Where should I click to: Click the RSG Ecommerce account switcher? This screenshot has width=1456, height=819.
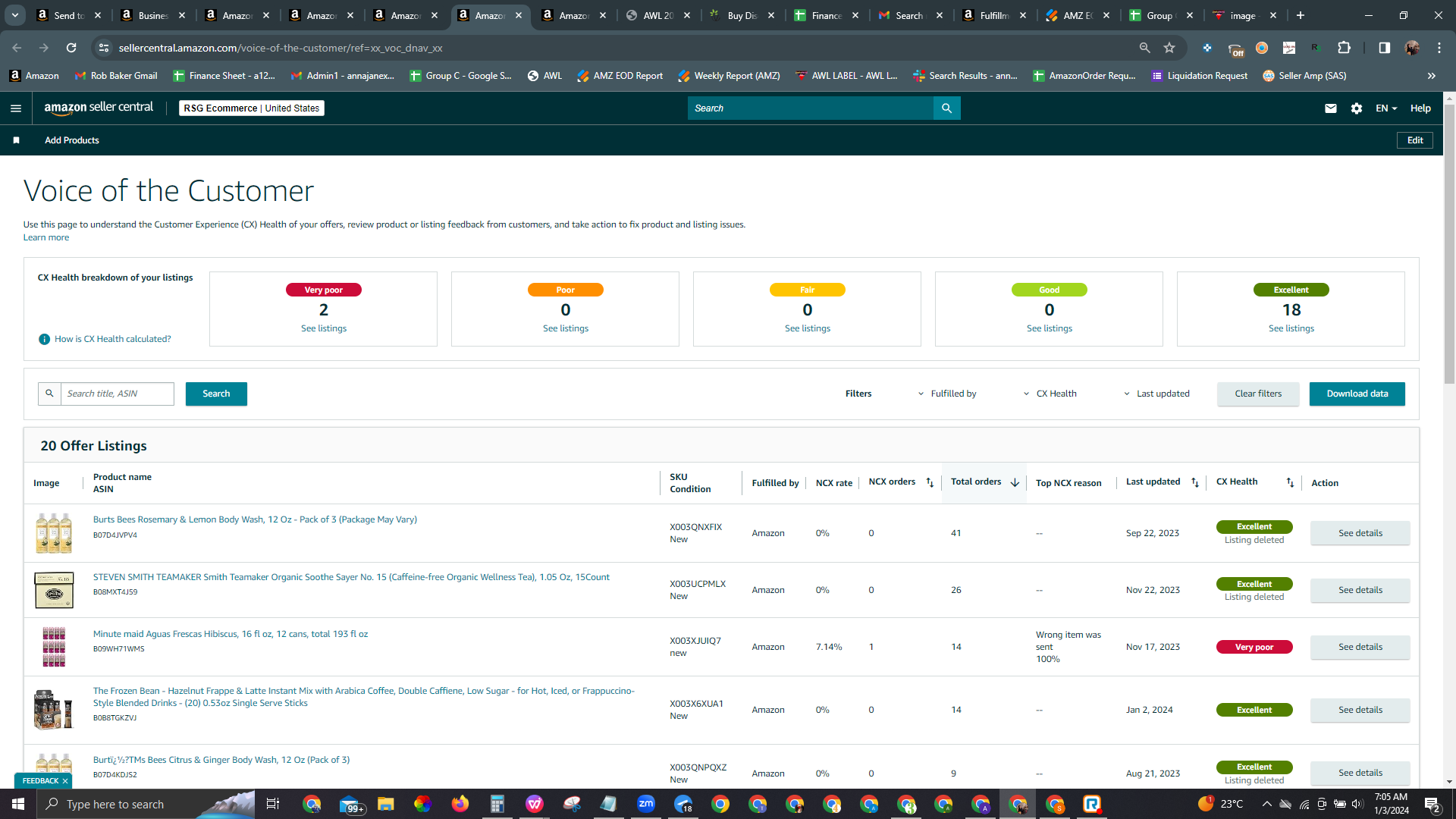[252, 108]
